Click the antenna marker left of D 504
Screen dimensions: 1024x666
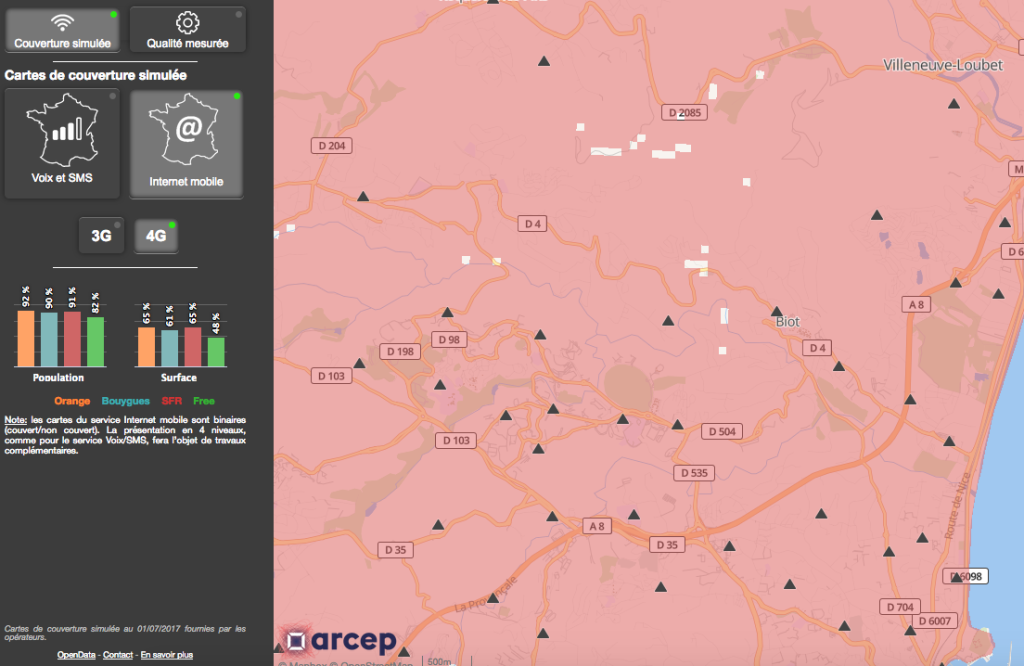point(678,425)
